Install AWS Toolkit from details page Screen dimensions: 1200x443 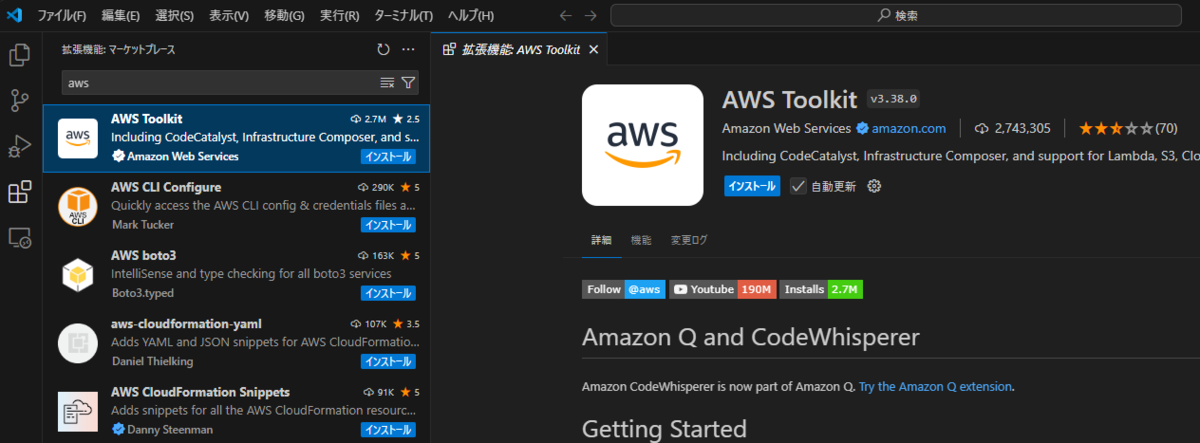pos(752,186)
